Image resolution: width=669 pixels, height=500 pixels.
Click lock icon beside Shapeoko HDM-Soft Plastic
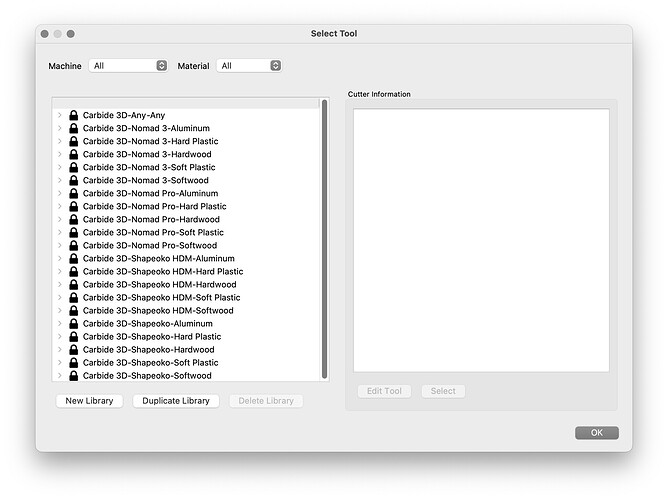(x=74, y=297)
